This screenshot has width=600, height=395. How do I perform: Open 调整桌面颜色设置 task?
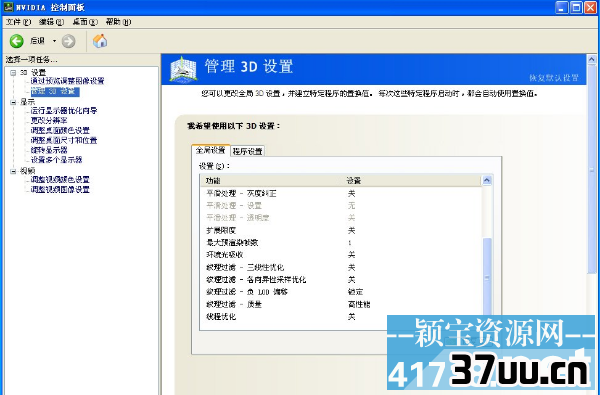tap(60, 130)
